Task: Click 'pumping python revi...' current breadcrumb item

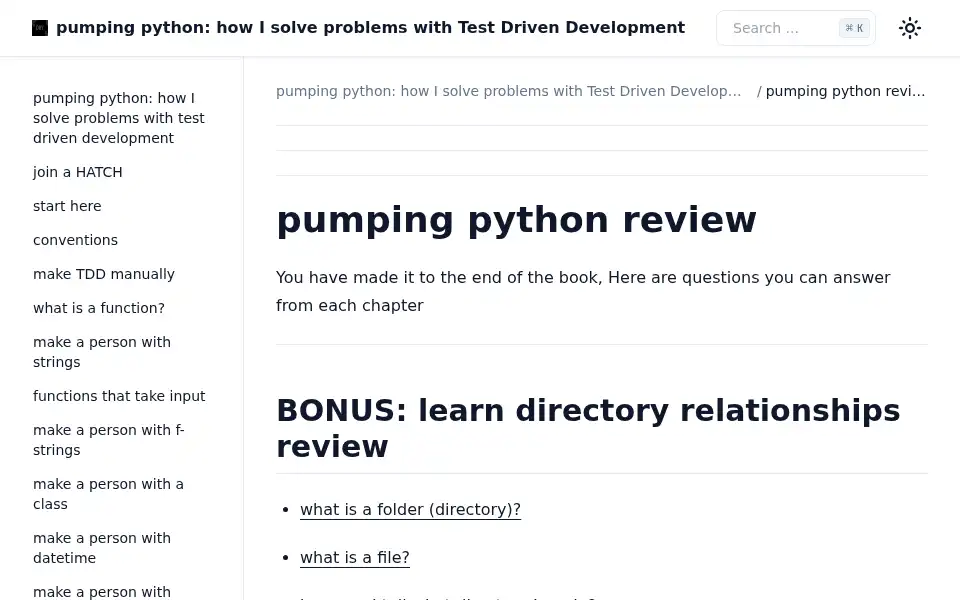Action: (845, 91)
